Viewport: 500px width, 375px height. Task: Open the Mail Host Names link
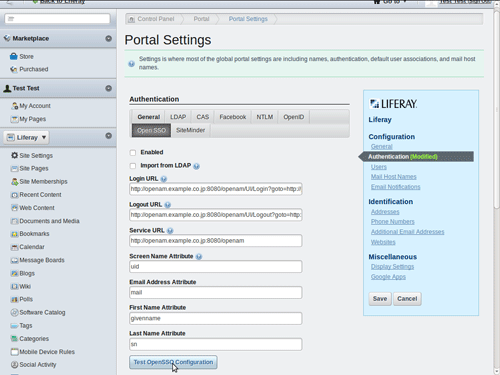394,177
